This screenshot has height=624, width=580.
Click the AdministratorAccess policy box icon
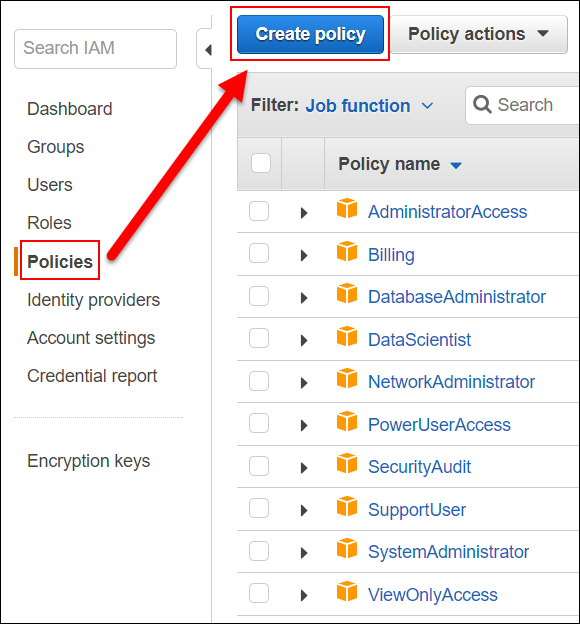coord(347,209)
